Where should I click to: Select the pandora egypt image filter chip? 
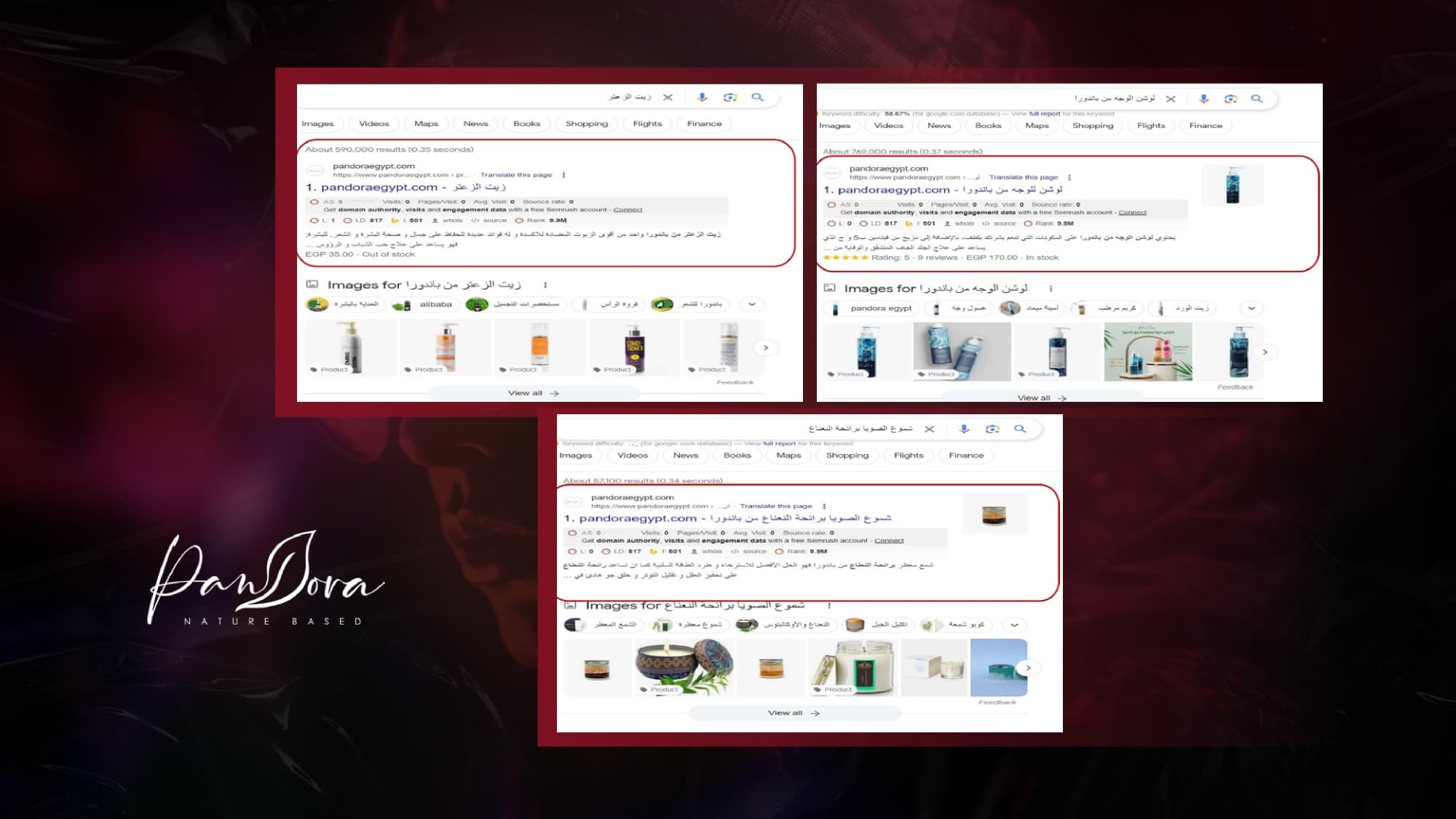[872, 308]
